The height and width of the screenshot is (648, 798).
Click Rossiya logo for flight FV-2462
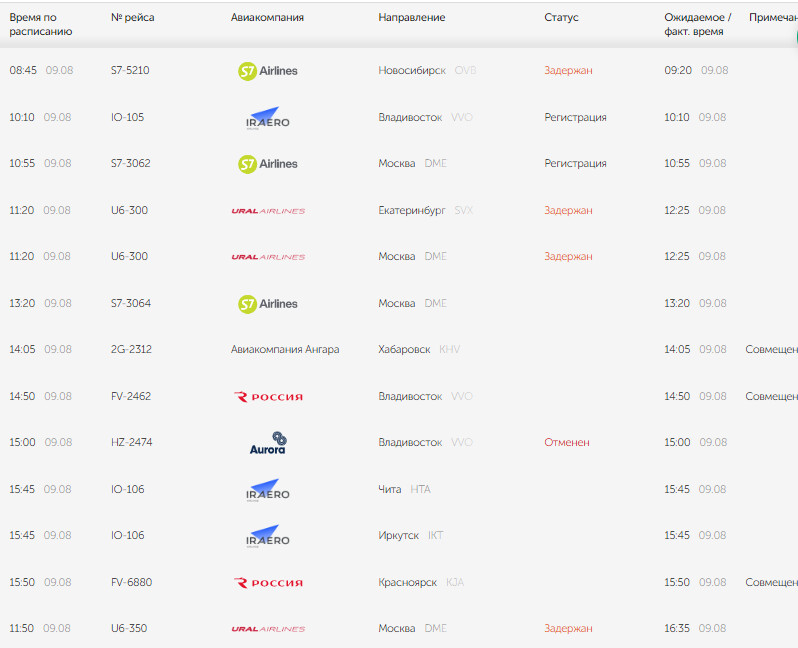[268, 397]
